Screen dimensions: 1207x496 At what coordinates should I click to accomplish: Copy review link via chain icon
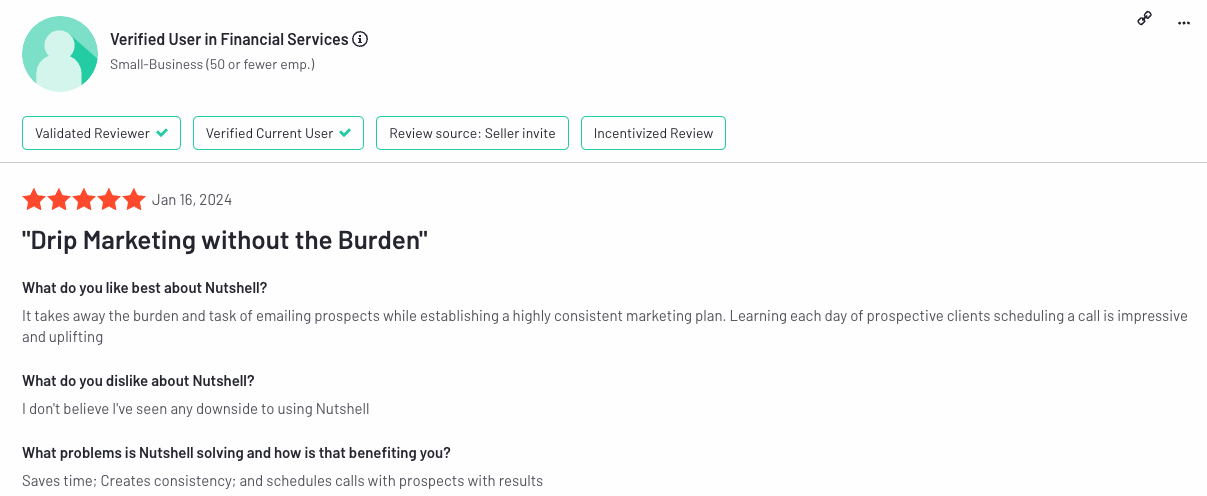click(1145, 19)
